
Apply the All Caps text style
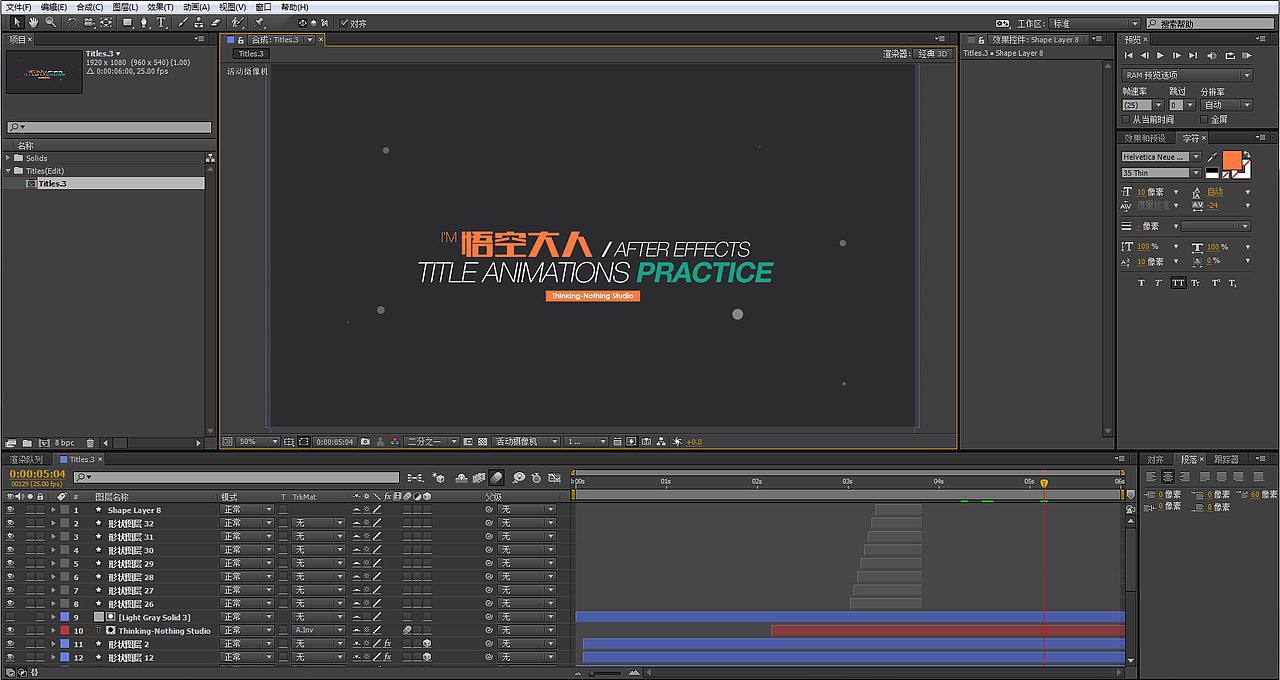click(x=1178, y=283)
